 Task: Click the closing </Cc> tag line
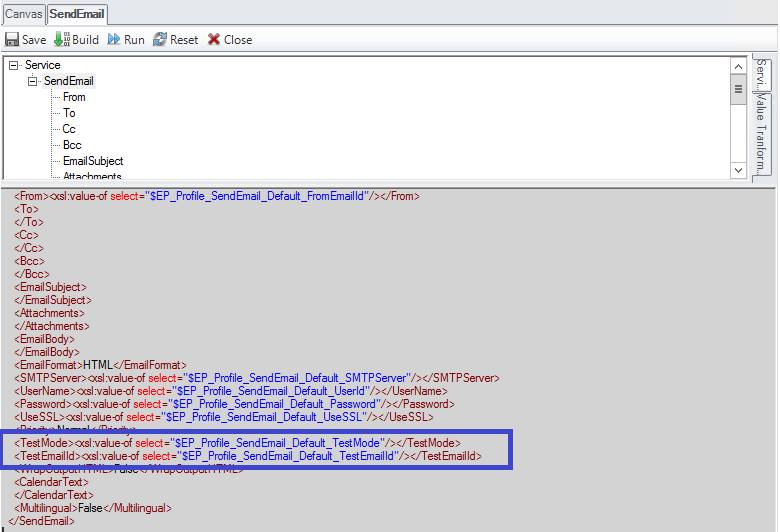click(29, 248)
